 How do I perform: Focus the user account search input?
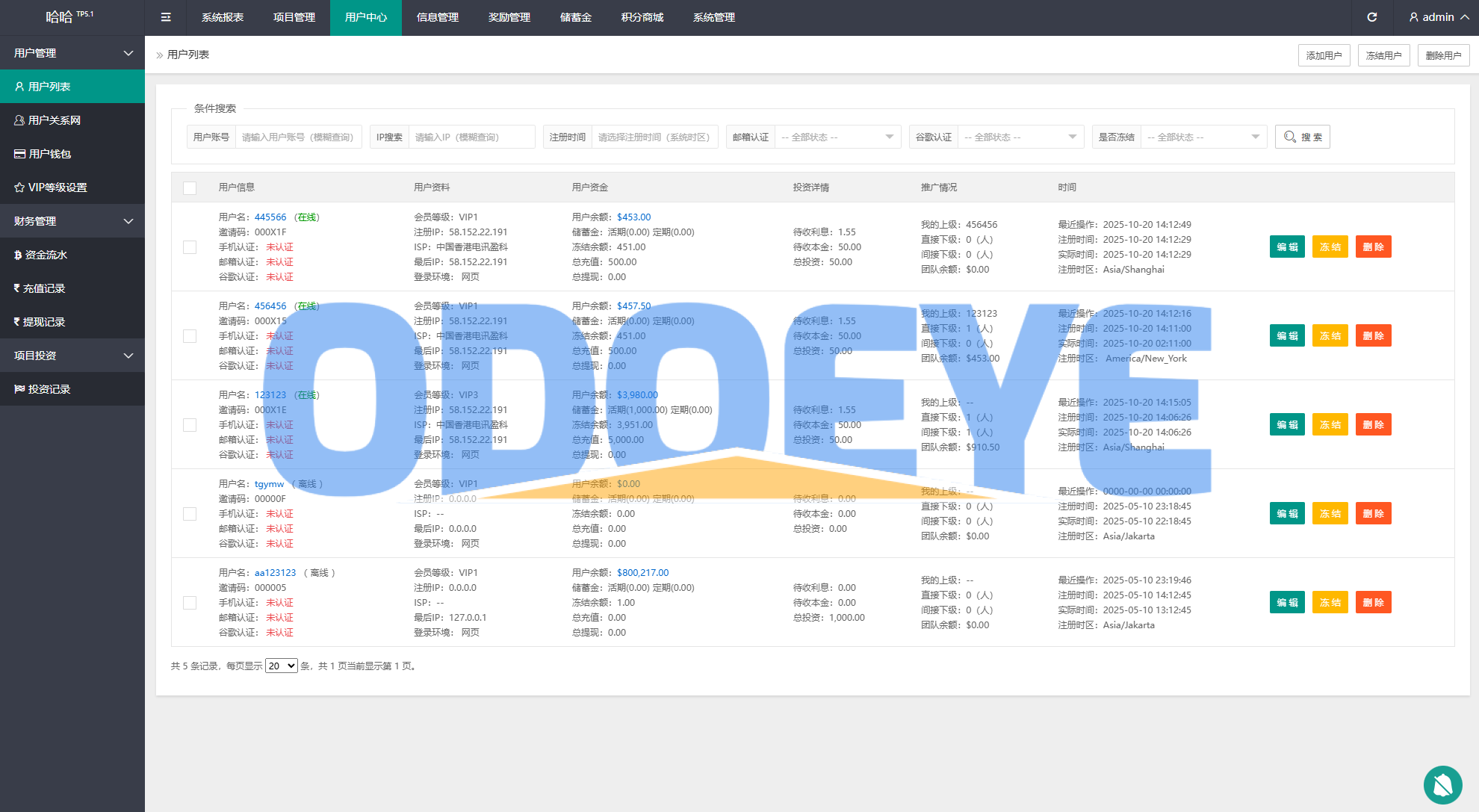coord(297,137)
